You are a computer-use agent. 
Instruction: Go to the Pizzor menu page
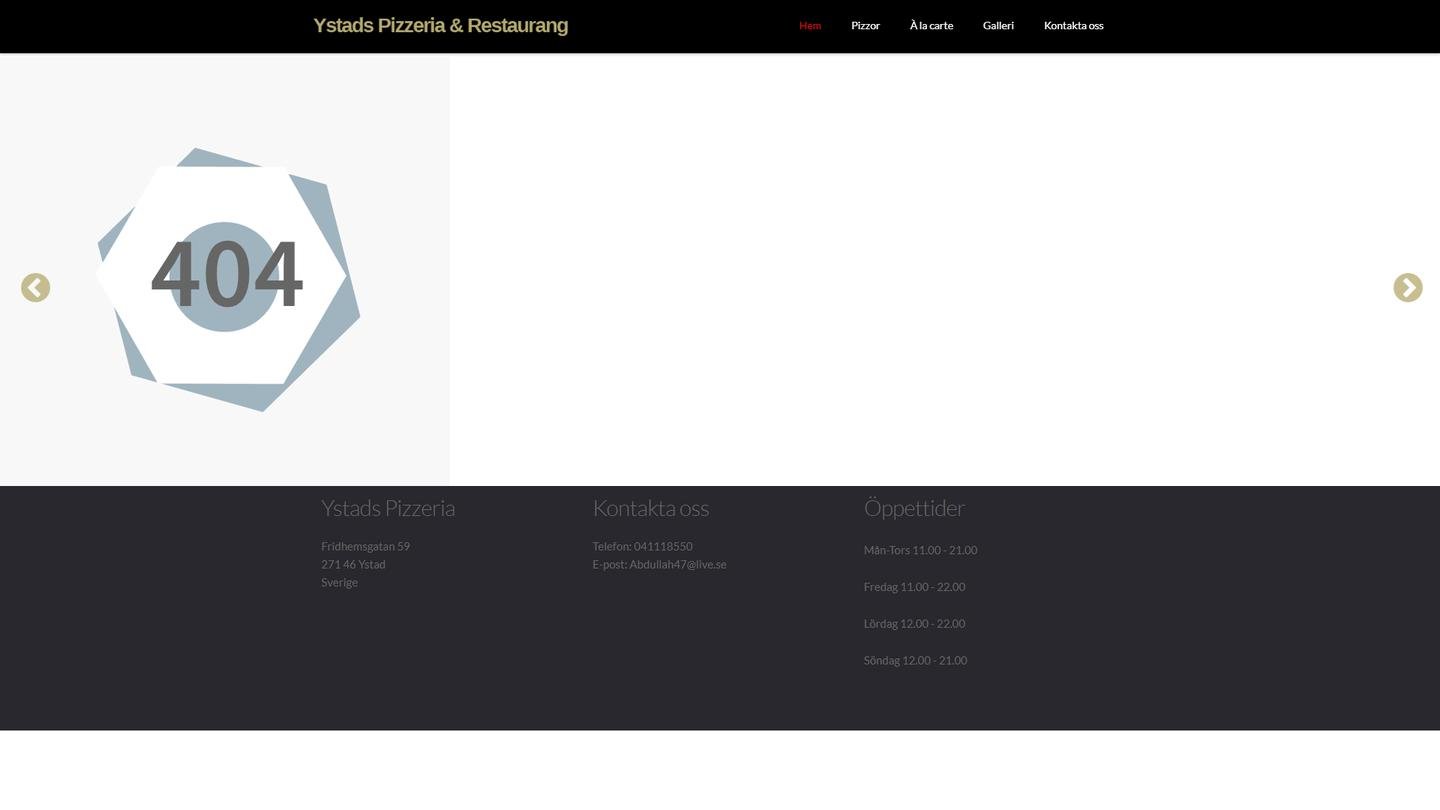[x=865, y=26]
